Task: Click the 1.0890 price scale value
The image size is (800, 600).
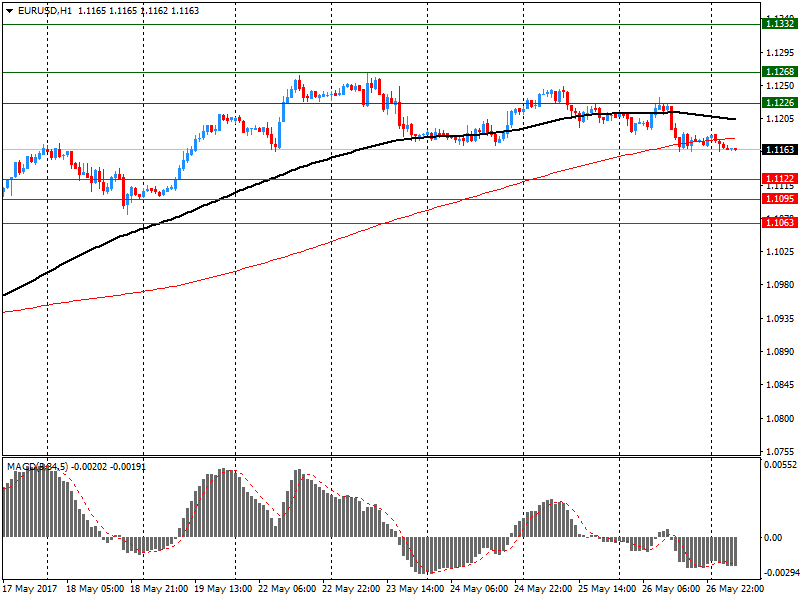Action: (x=781, y=352)
